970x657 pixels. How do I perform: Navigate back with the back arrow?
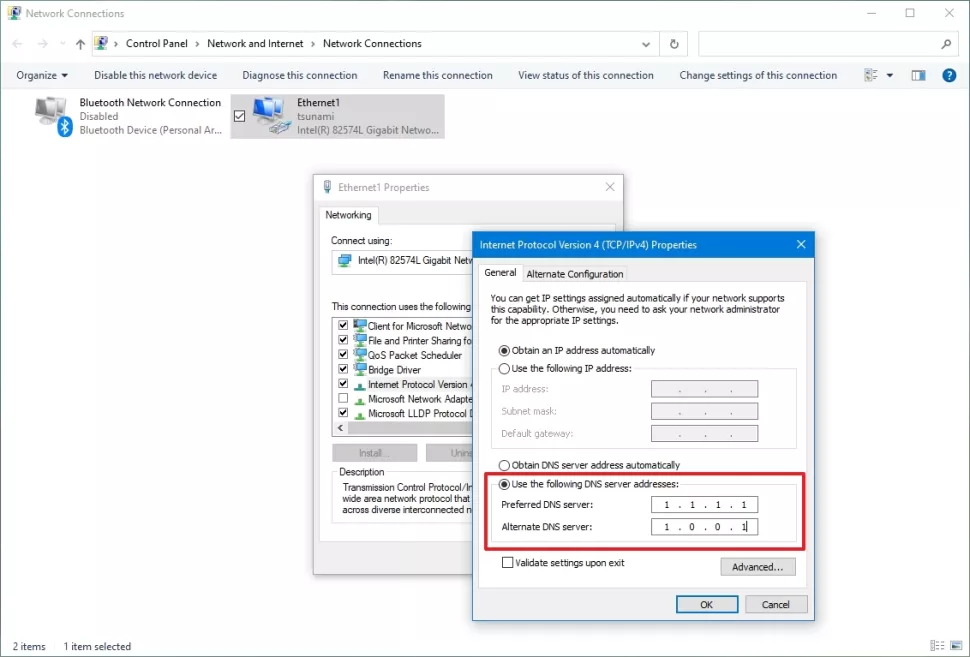16,43
